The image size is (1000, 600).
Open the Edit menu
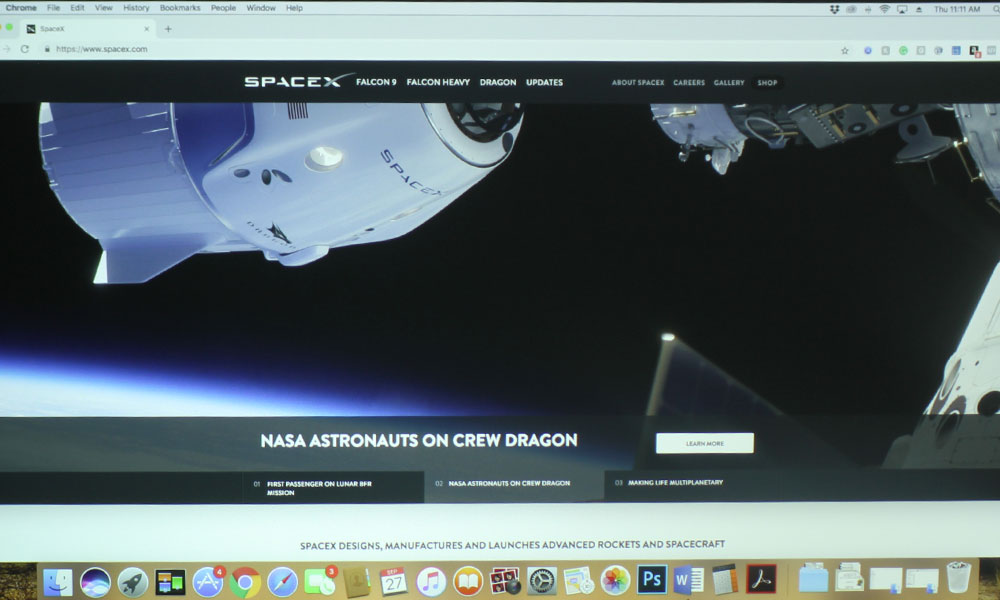pos(77,8)
